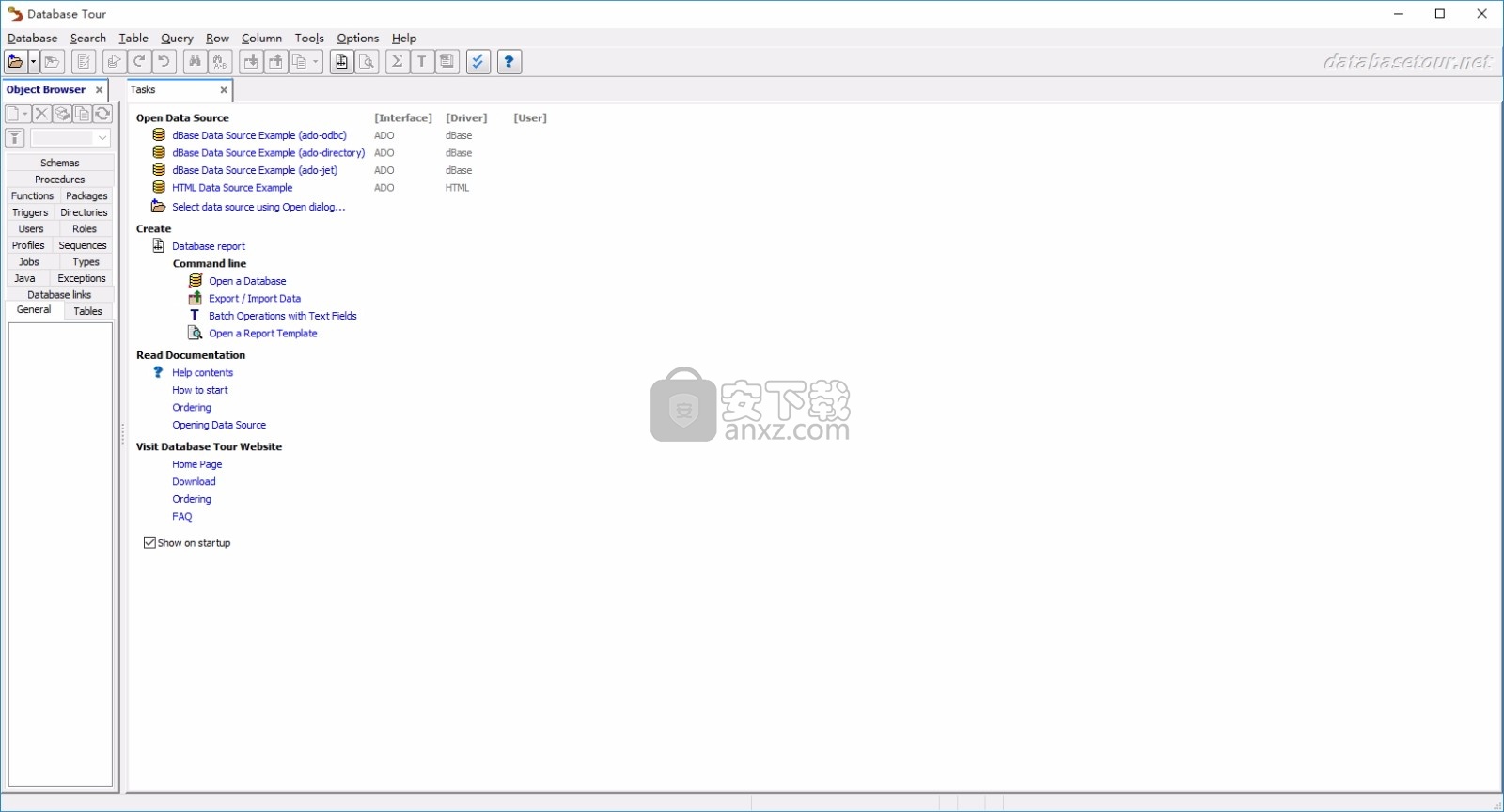Click the Open report template toolbar icon
This screenshot has width=1504, height=812.
pos(368,62)
